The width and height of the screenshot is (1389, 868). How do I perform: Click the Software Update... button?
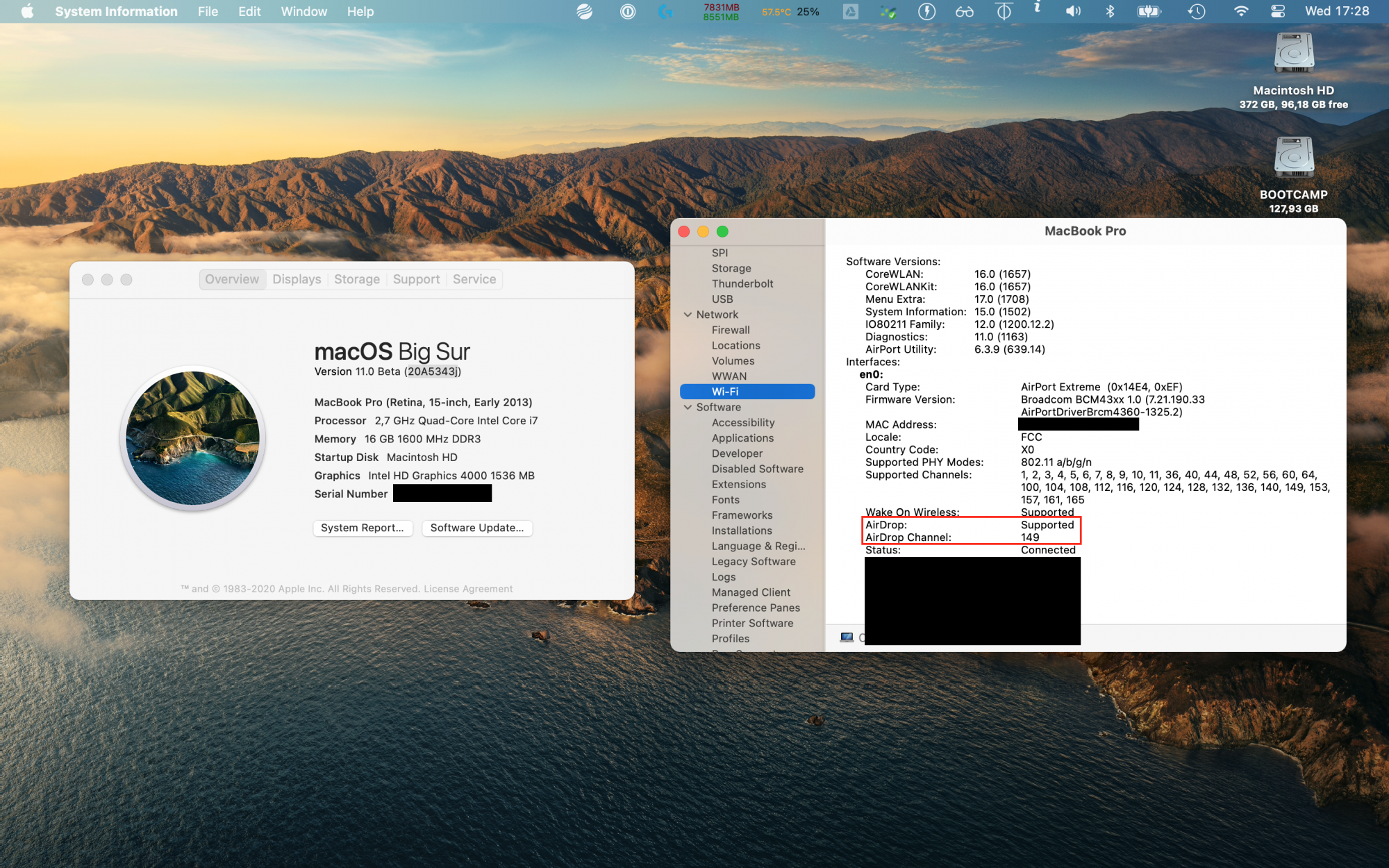click(x=477, y=528)
